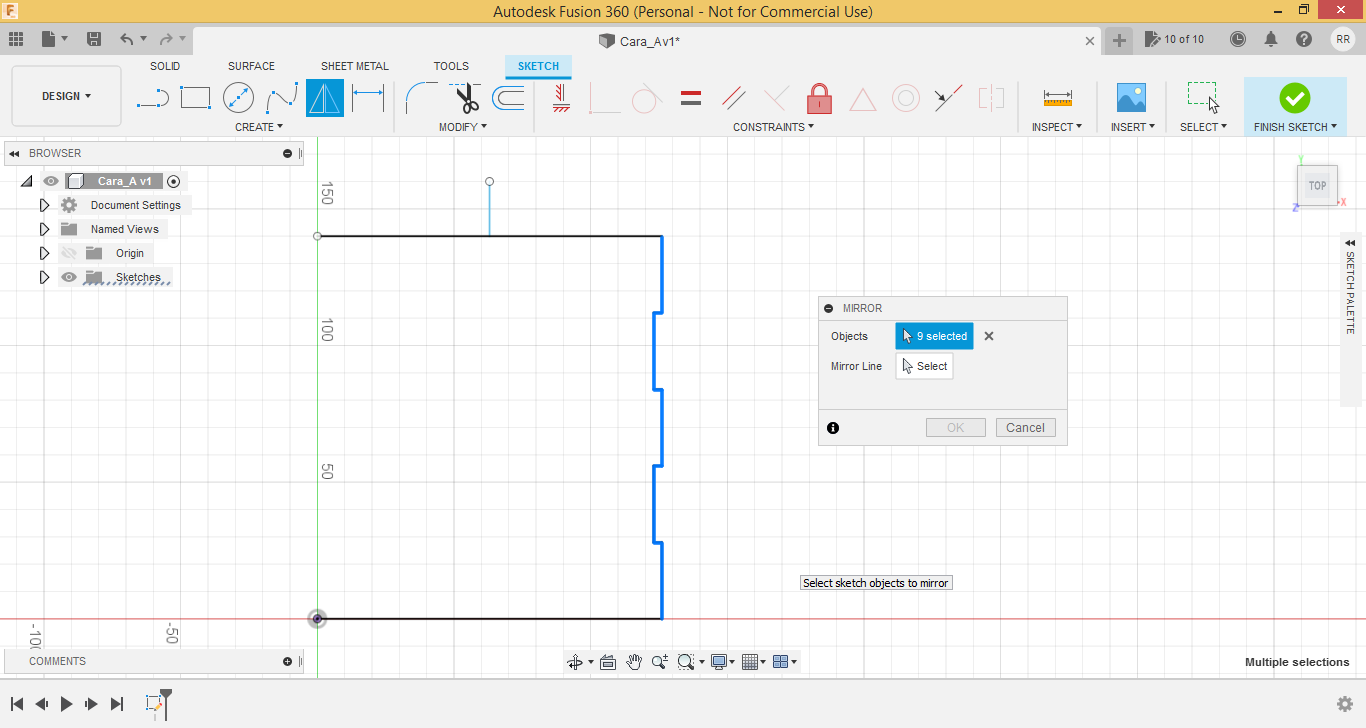Click the active Mirror tool icon
This screenshot has width=1366, height=728.
click(x=325, y=98)
